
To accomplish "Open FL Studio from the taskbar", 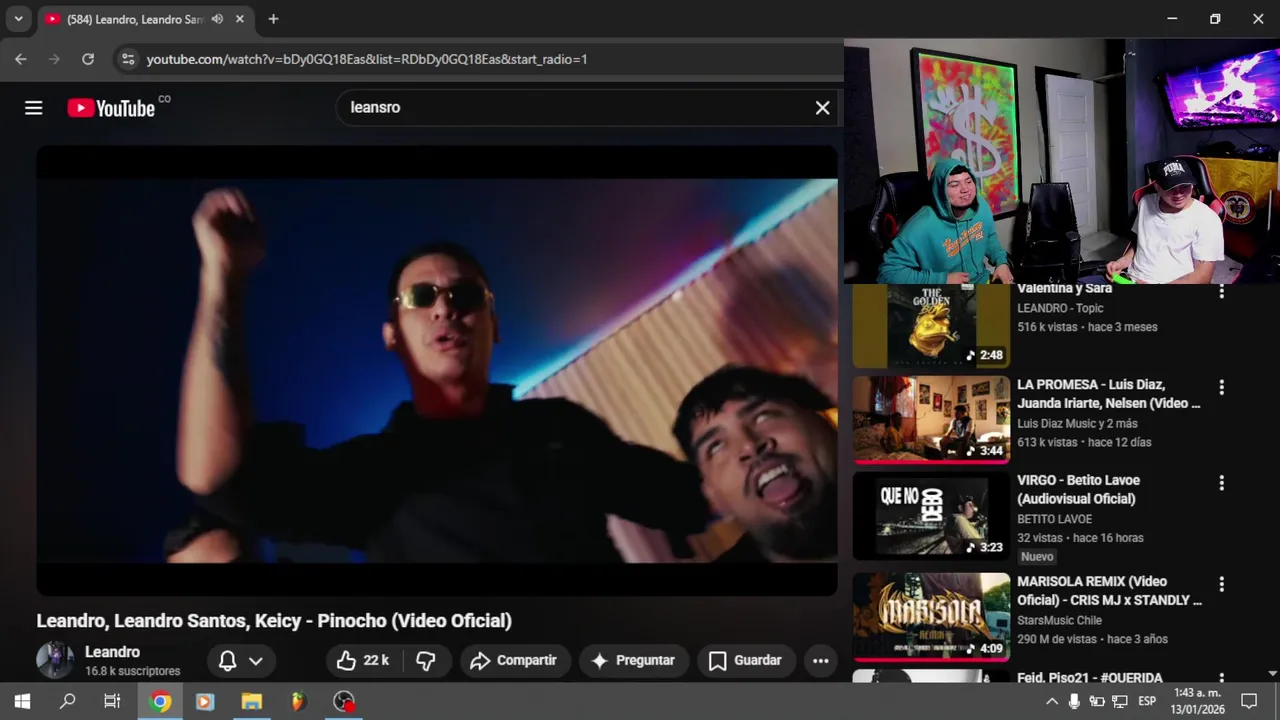I will point(298,701).
